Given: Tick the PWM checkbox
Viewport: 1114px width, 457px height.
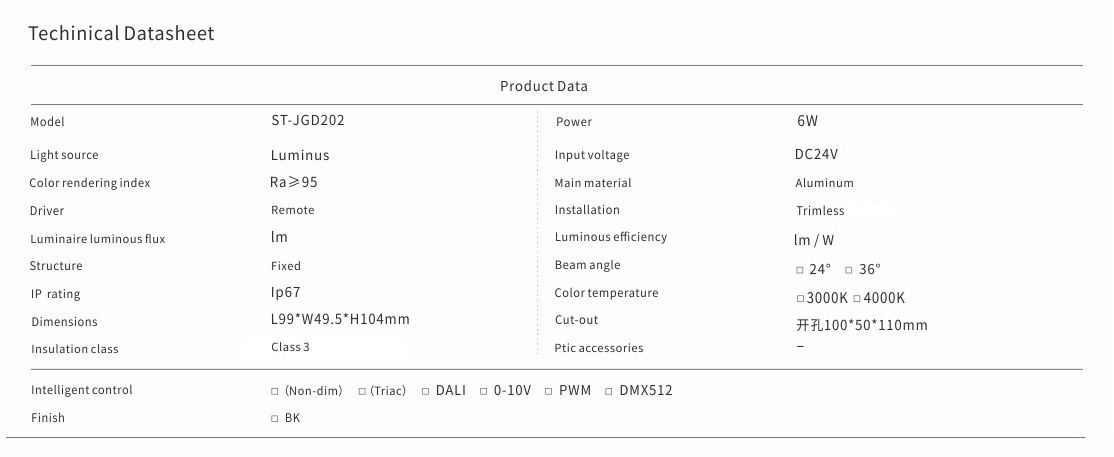Looking at the screenshot, I should pyautogui.click(x=549, y=391).
